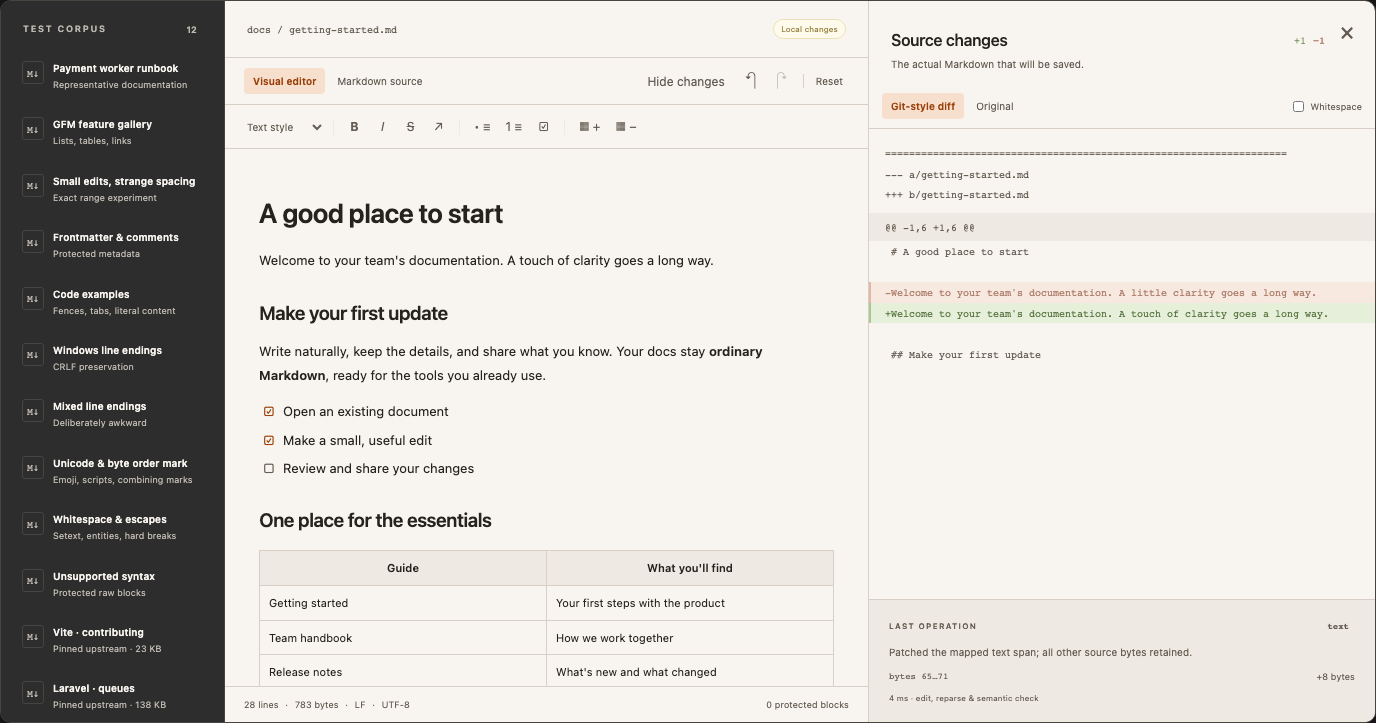Open the Small edits, strange spacing document
Viewport: 1376px width, 723px height.
(112, 189)
